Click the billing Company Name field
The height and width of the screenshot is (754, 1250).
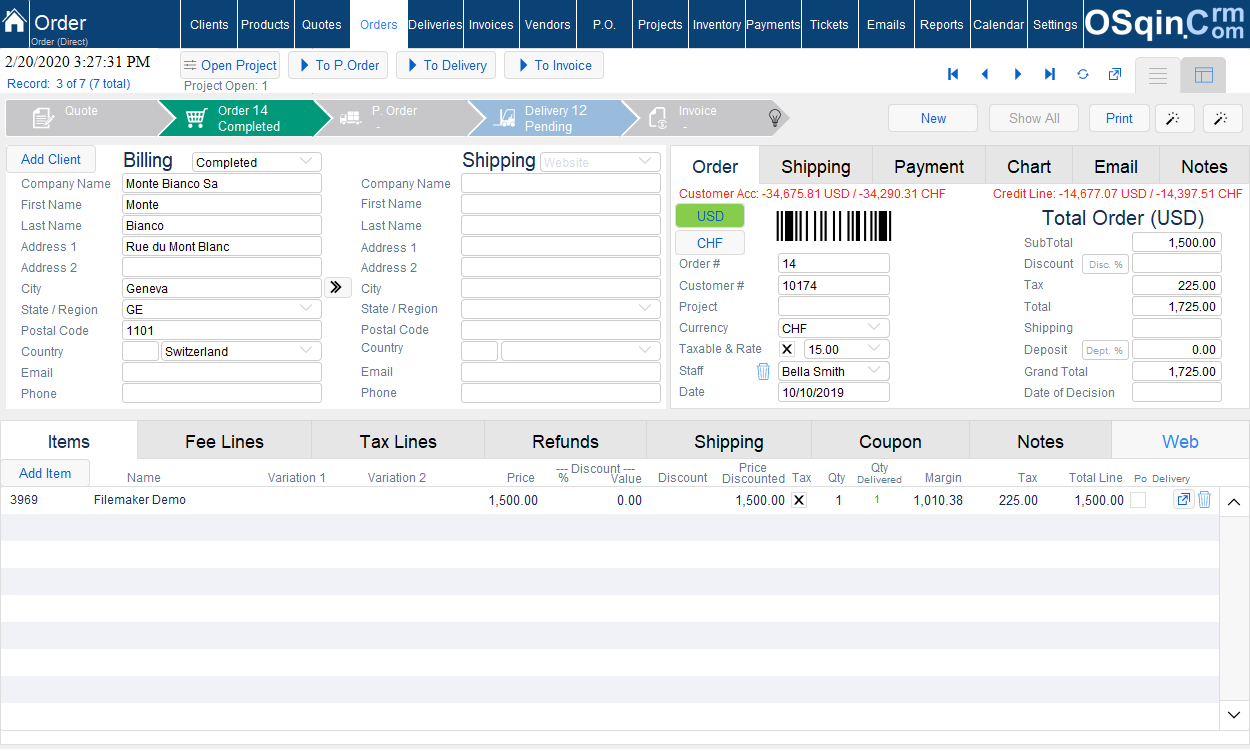[x=222, y=183]
